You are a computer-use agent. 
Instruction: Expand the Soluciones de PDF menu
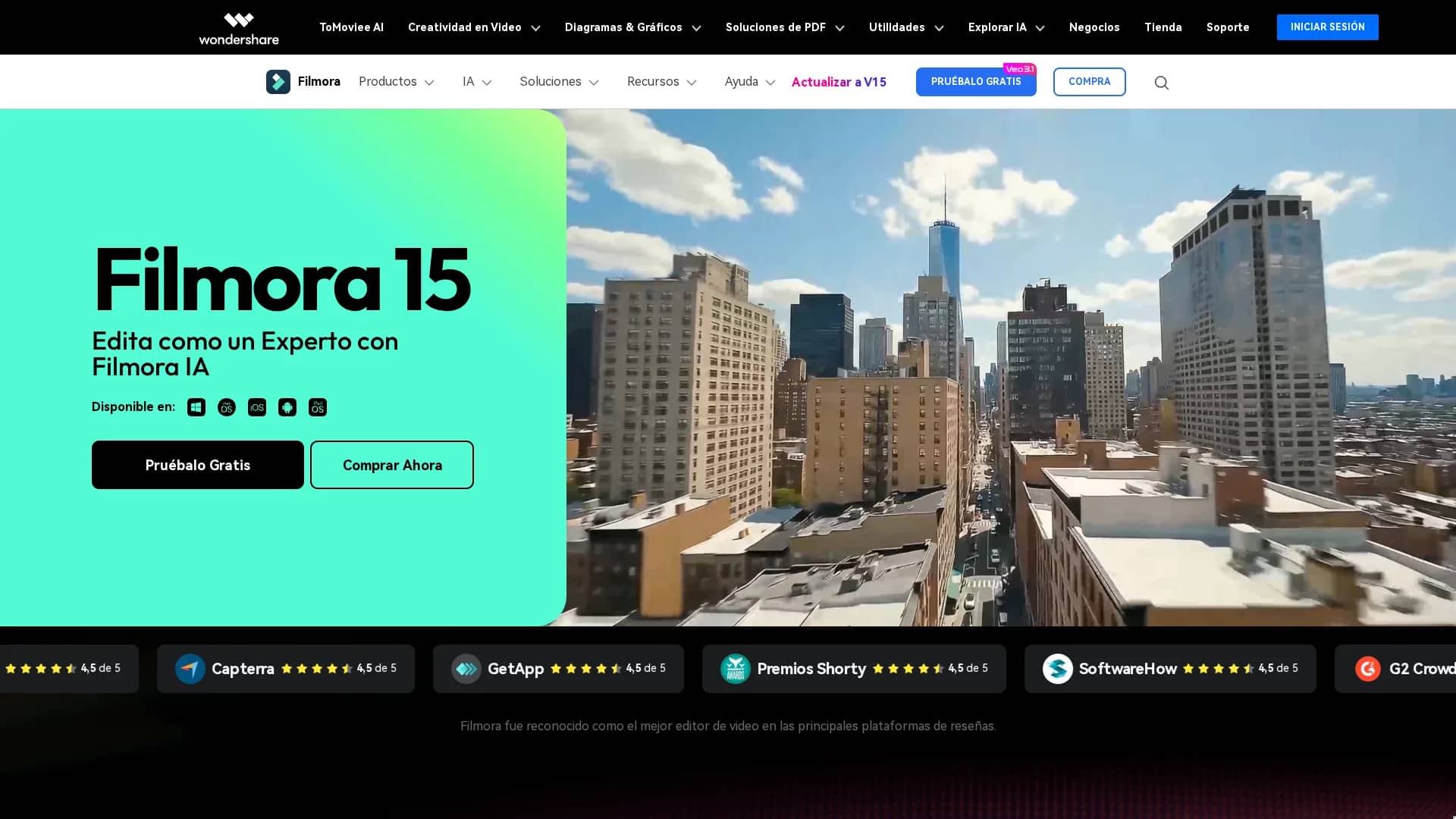click(x=785, y=27)
